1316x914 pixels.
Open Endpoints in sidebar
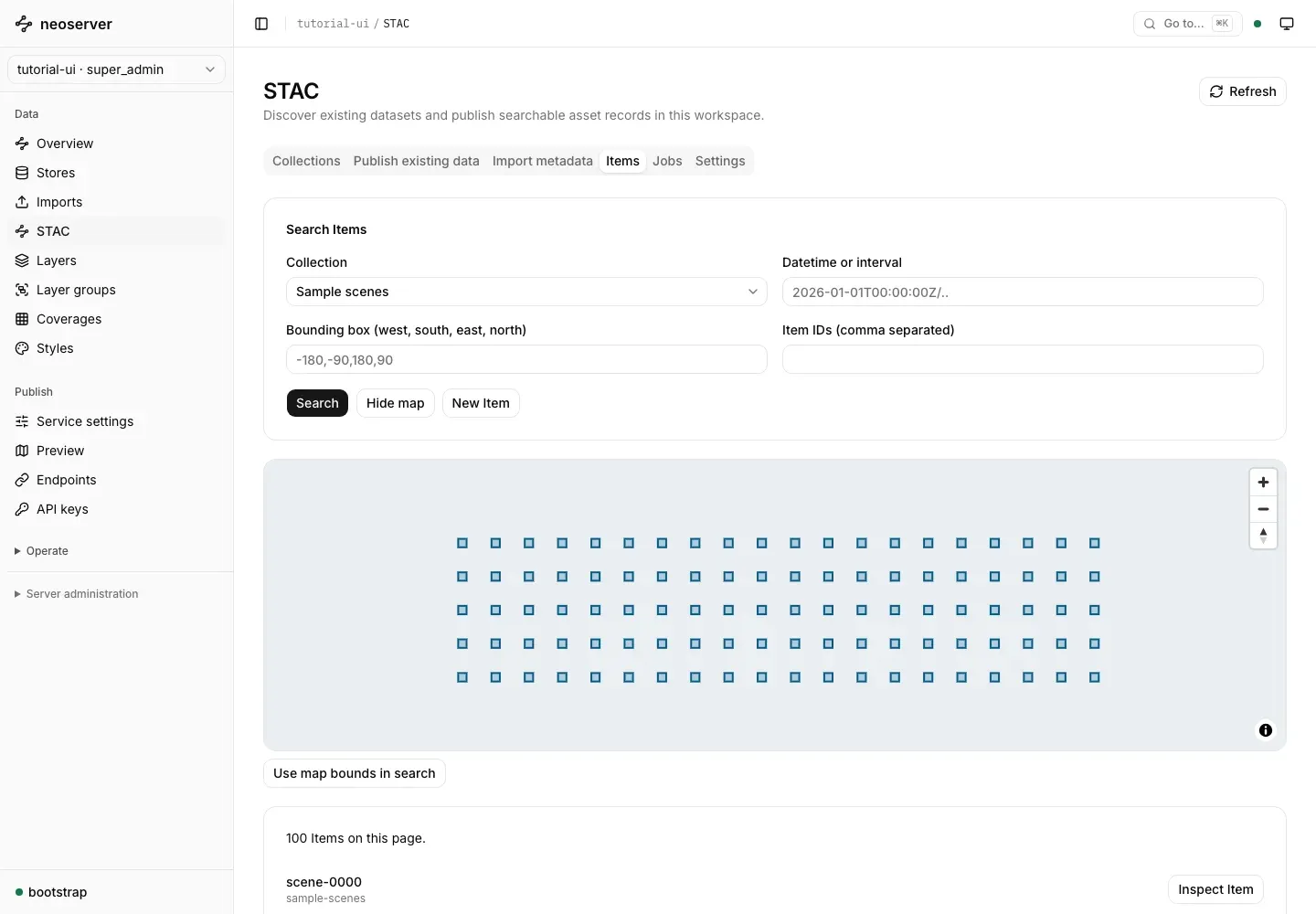[116, 480]
